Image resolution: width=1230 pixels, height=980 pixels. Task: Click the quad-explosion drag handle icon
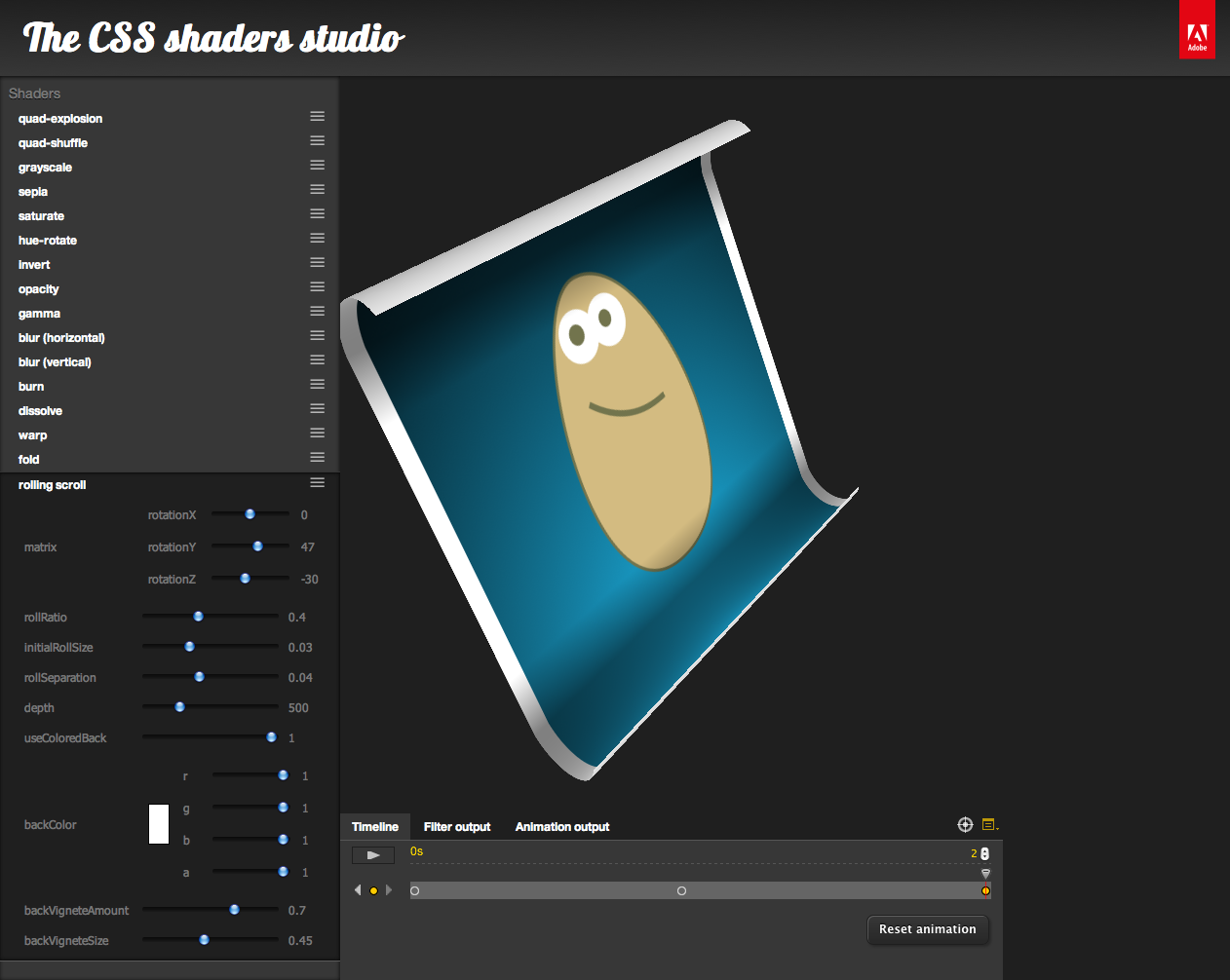(317, 117)
